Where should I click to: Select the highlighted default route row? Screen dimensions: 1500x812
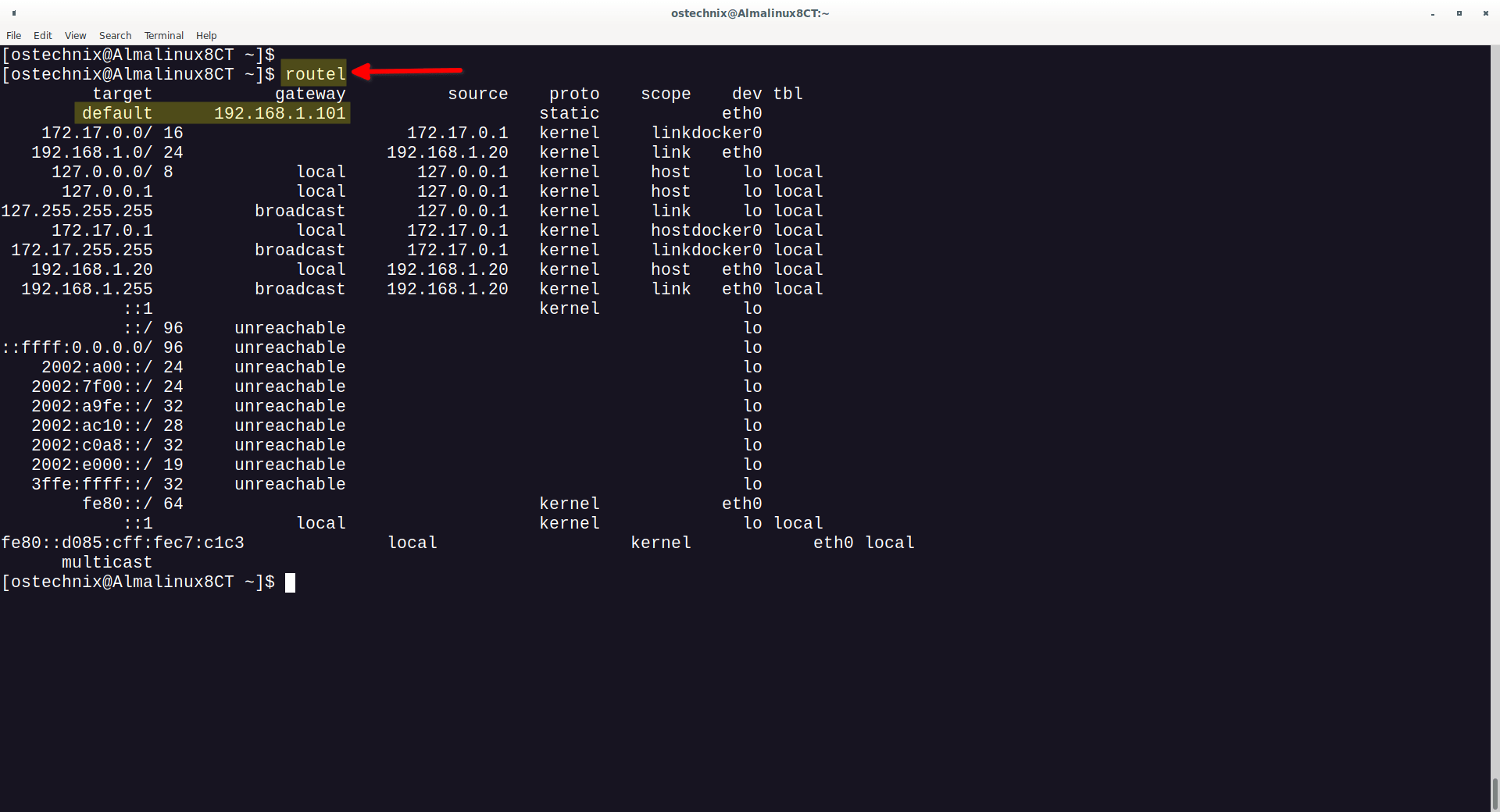[x=211, y=112]
